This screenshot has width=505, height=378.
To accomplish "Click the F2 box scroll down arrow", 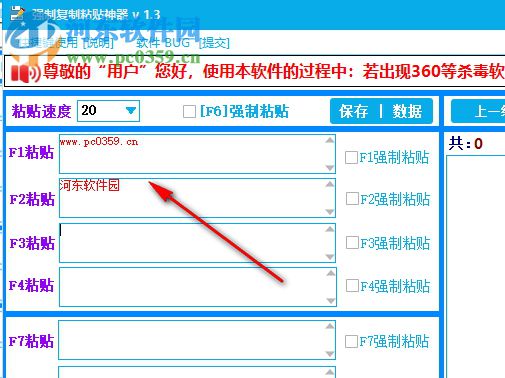I will click(x=330, y=212).
